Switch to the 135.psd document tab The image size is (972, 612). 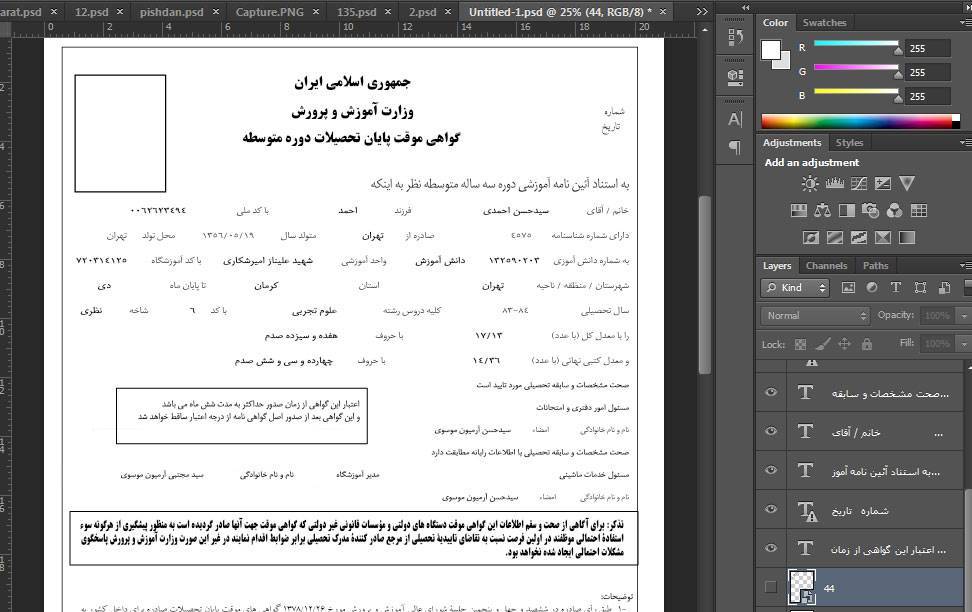click(356, 12)
